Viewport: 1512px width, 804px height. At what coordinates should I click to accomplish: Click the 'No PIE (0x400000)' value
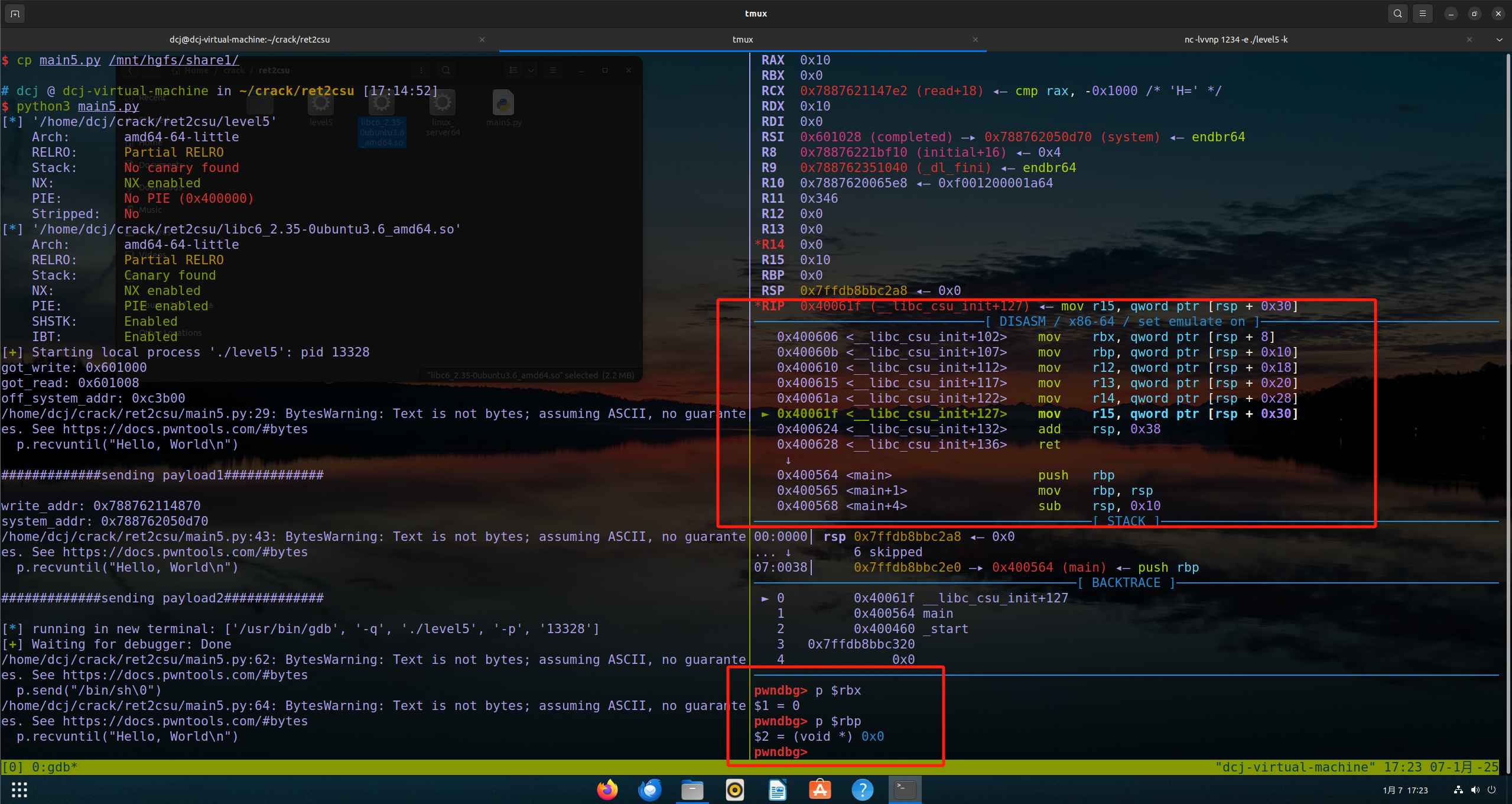click(x=189, y=199)
